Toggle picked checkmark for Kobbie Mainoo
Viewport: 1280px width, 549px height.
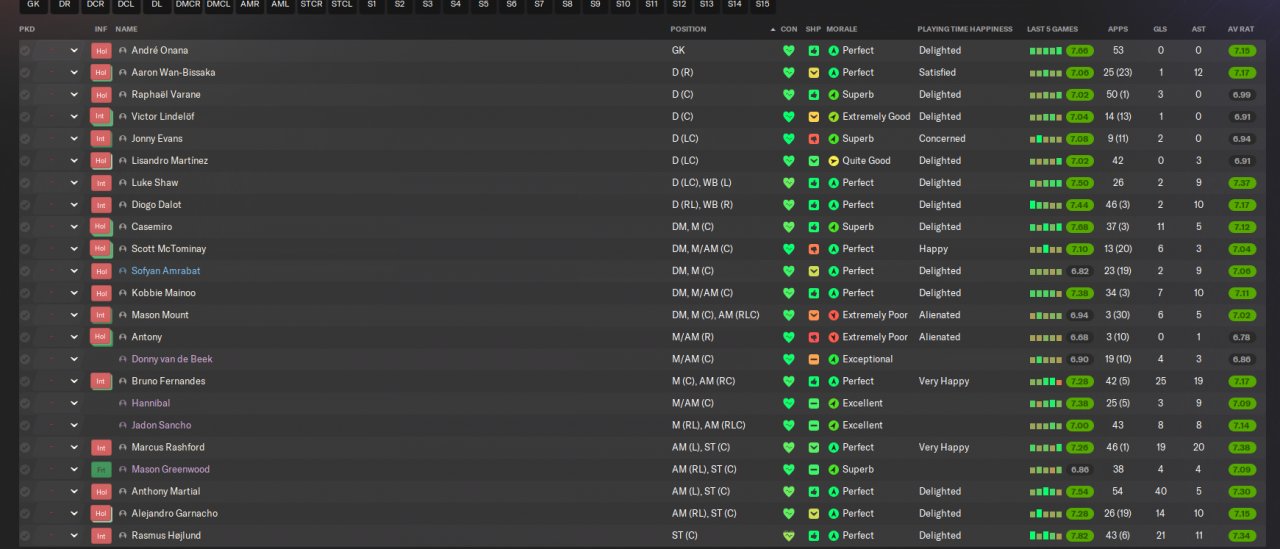pos(25,293)
